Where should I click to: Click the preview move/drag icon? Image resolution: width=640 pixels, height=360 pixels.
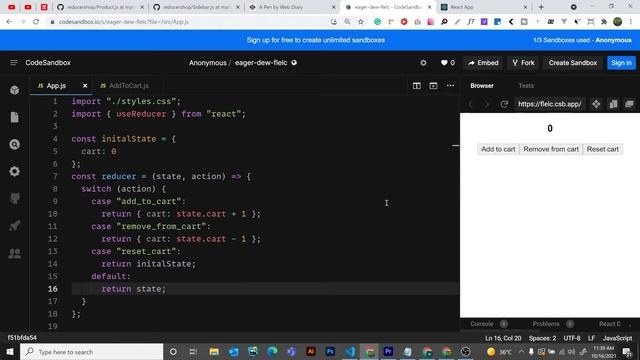[596, 104]
